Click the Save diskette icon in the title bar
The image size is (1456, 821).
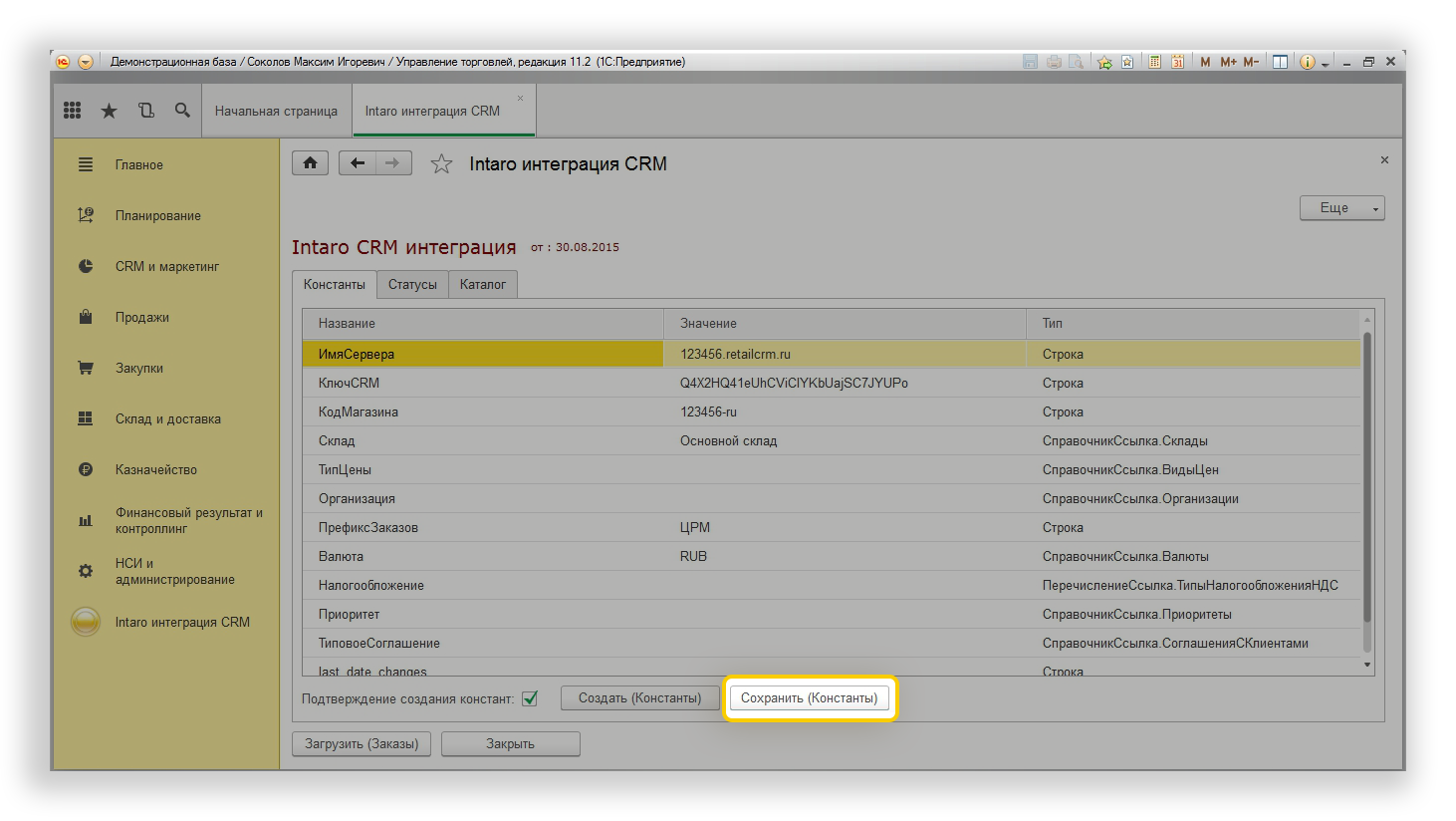click(1031, 62)
